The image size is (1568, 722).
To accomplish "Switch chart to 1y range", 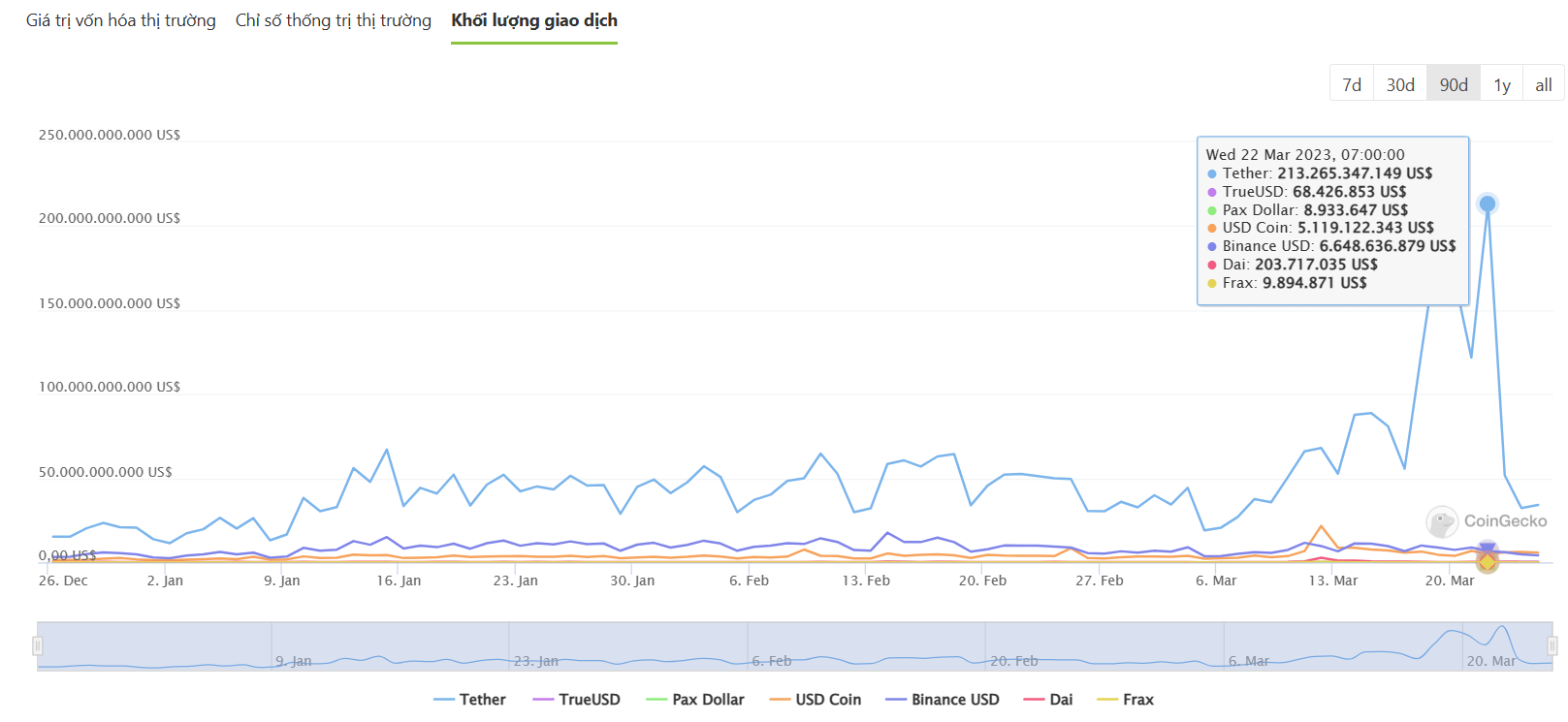I will tap(1502, 85).
